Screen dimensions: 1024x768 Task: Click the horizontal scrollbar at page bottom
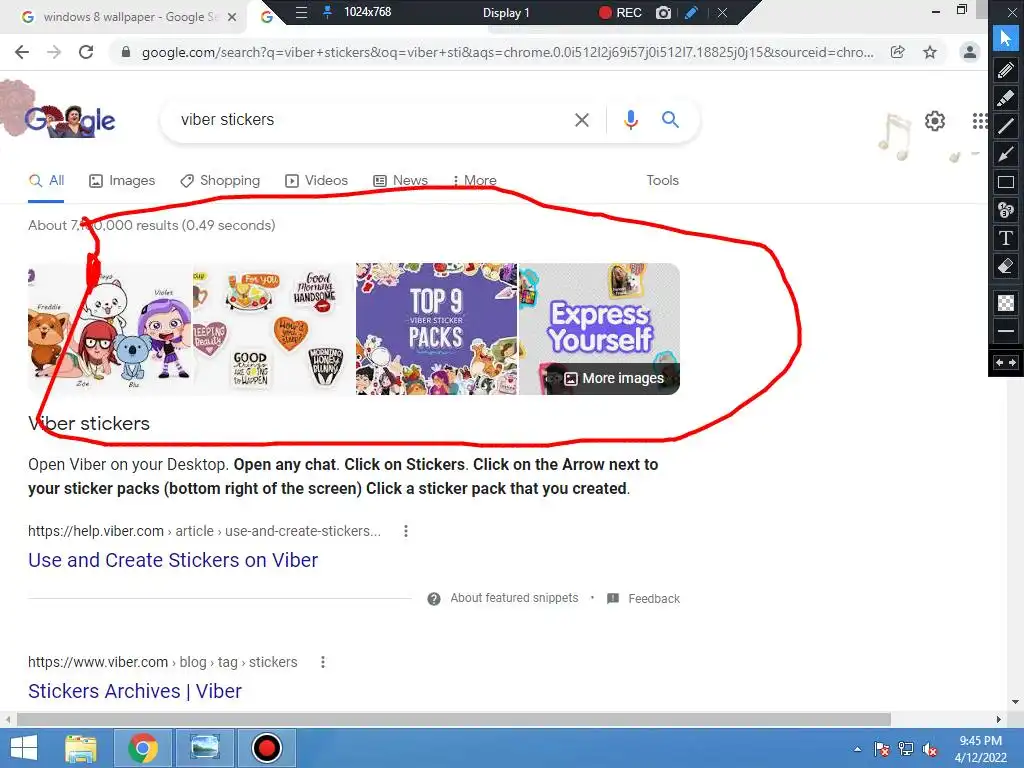coord(454,719)
